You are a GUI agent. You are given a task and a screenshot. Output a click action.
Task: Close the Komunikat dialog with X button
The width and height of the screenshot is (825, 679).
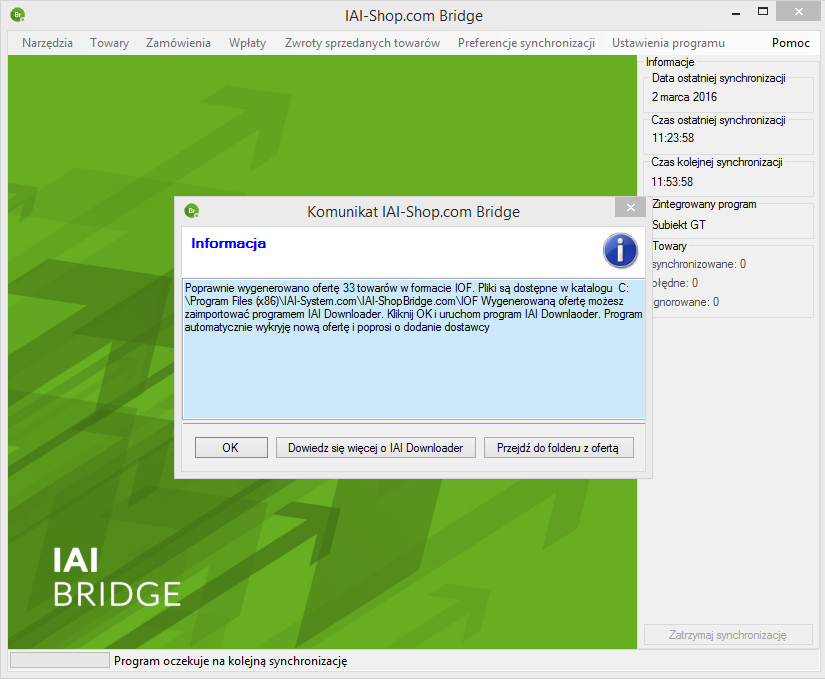pyautogui.click(x=629, y=208)
